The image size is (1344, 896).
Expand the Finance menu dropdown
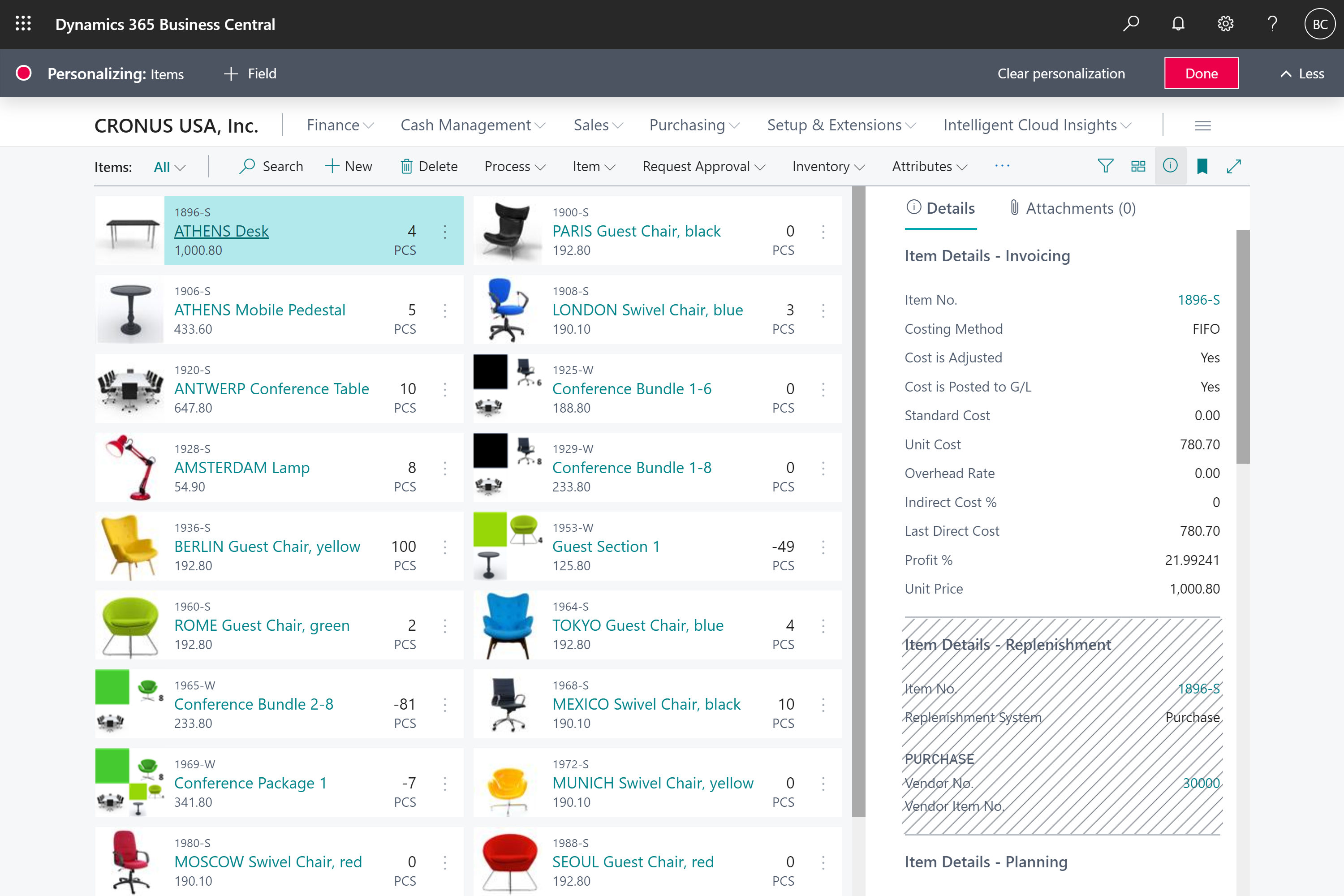pos(340,125)
